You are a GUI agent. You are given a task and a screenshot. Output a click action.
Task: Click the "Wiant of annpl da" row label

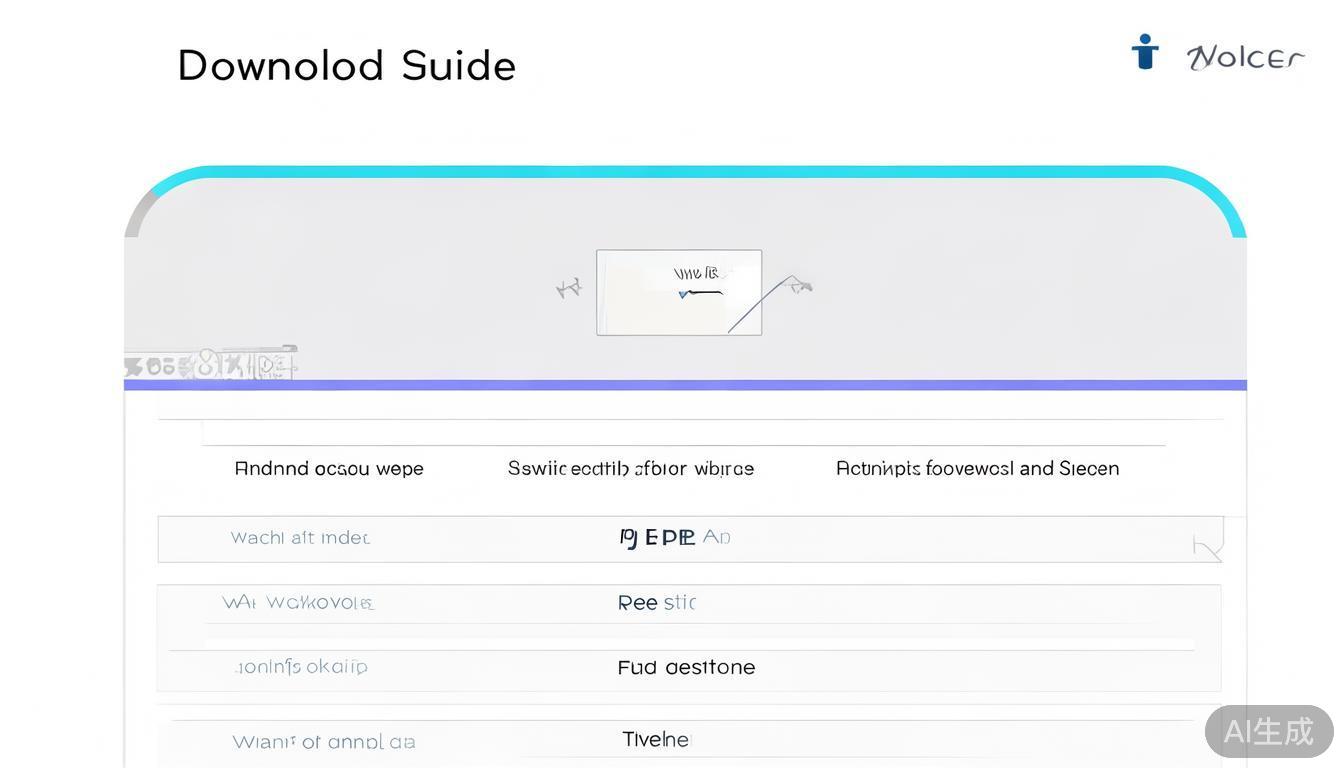pos(323,742)
